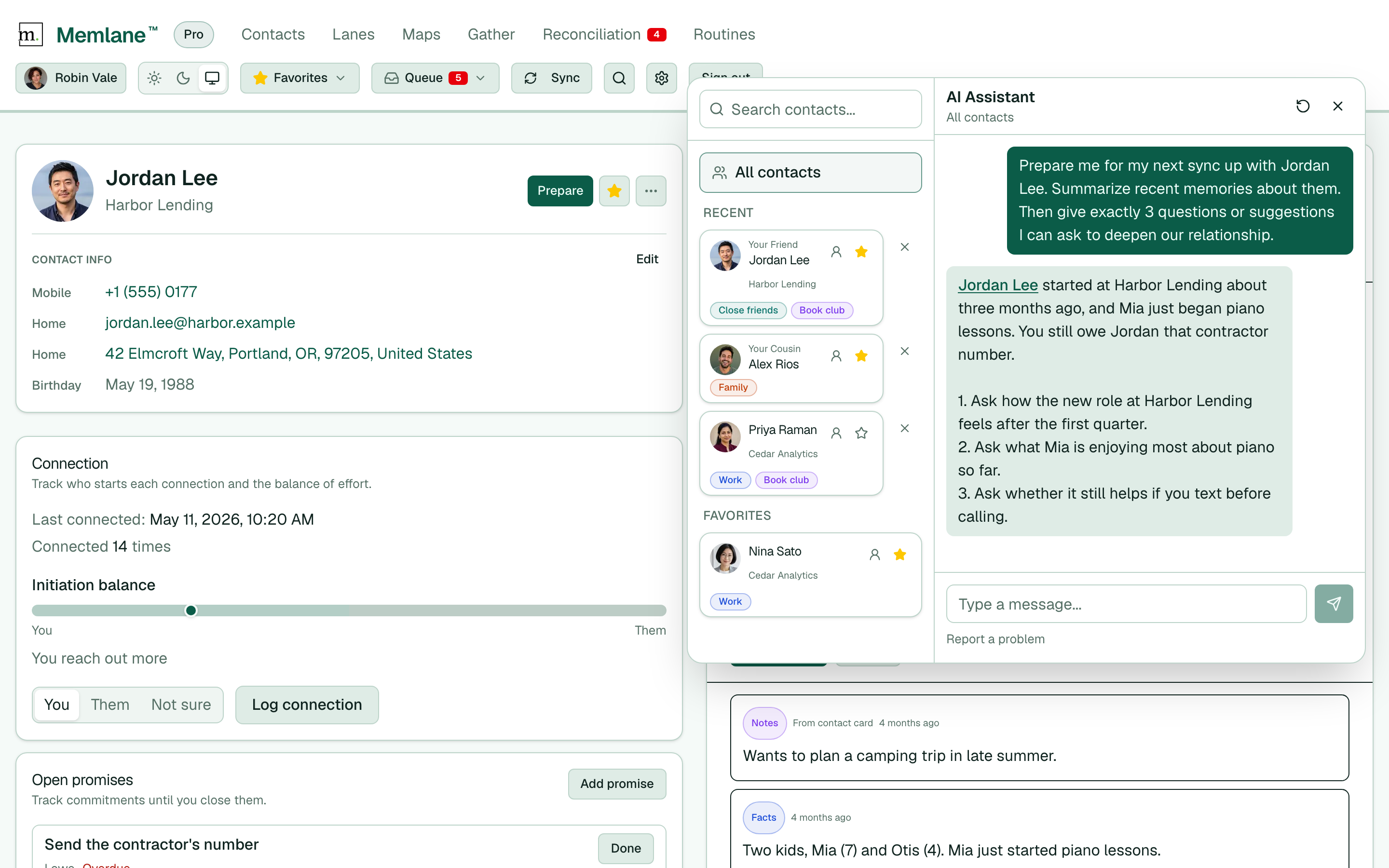Close the AI Assistant panel
The height and width of the screenshot is (868, 1389).
[x=1337, y=106]
